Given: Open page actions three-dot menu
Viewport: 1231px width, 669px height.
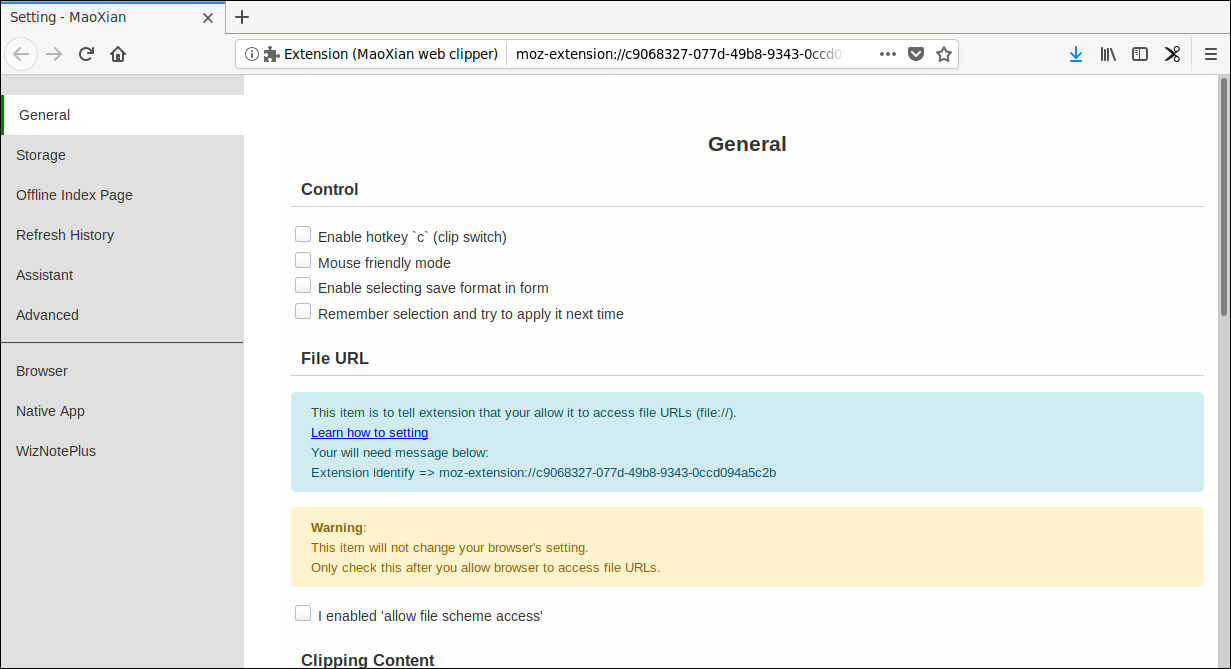Looking at the screenshot, I should (x=887, y=54).
